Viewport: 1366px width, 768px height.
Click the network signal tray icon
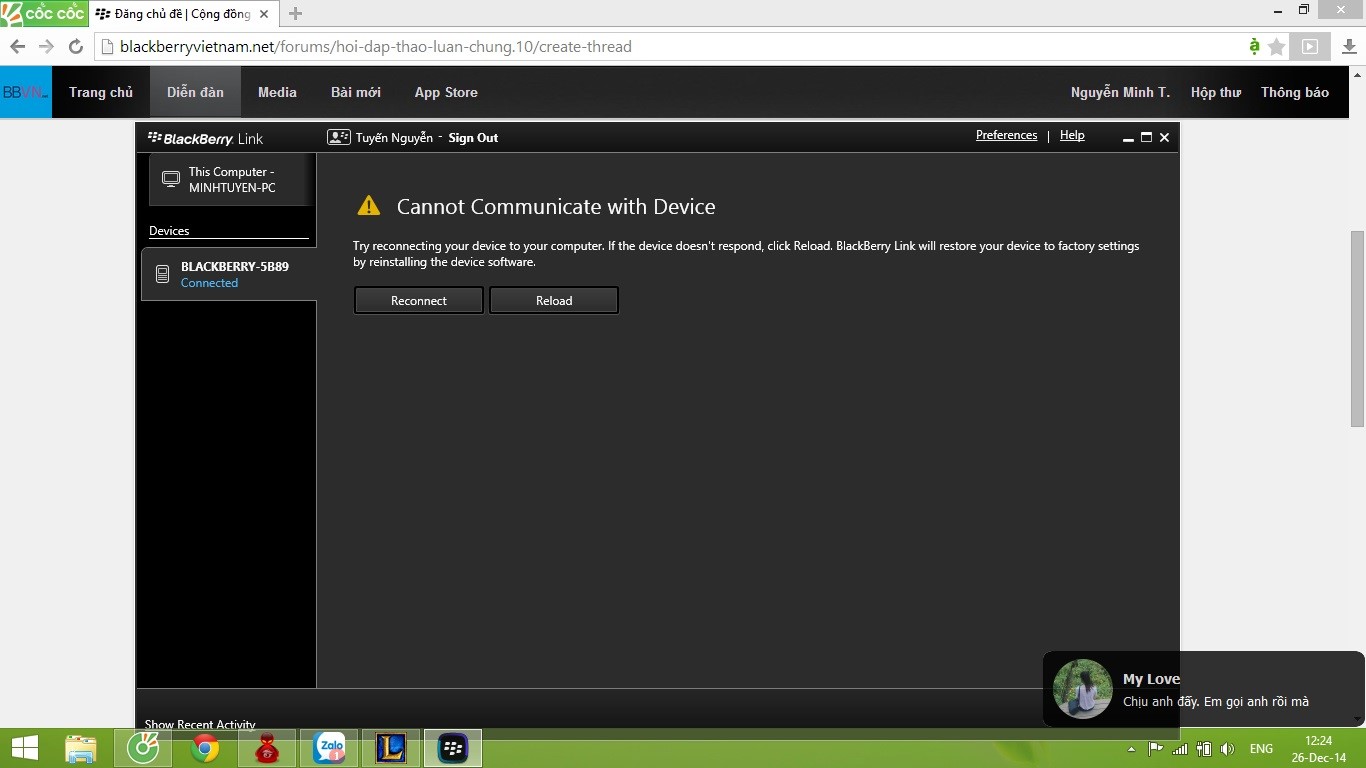point(1180,748)
